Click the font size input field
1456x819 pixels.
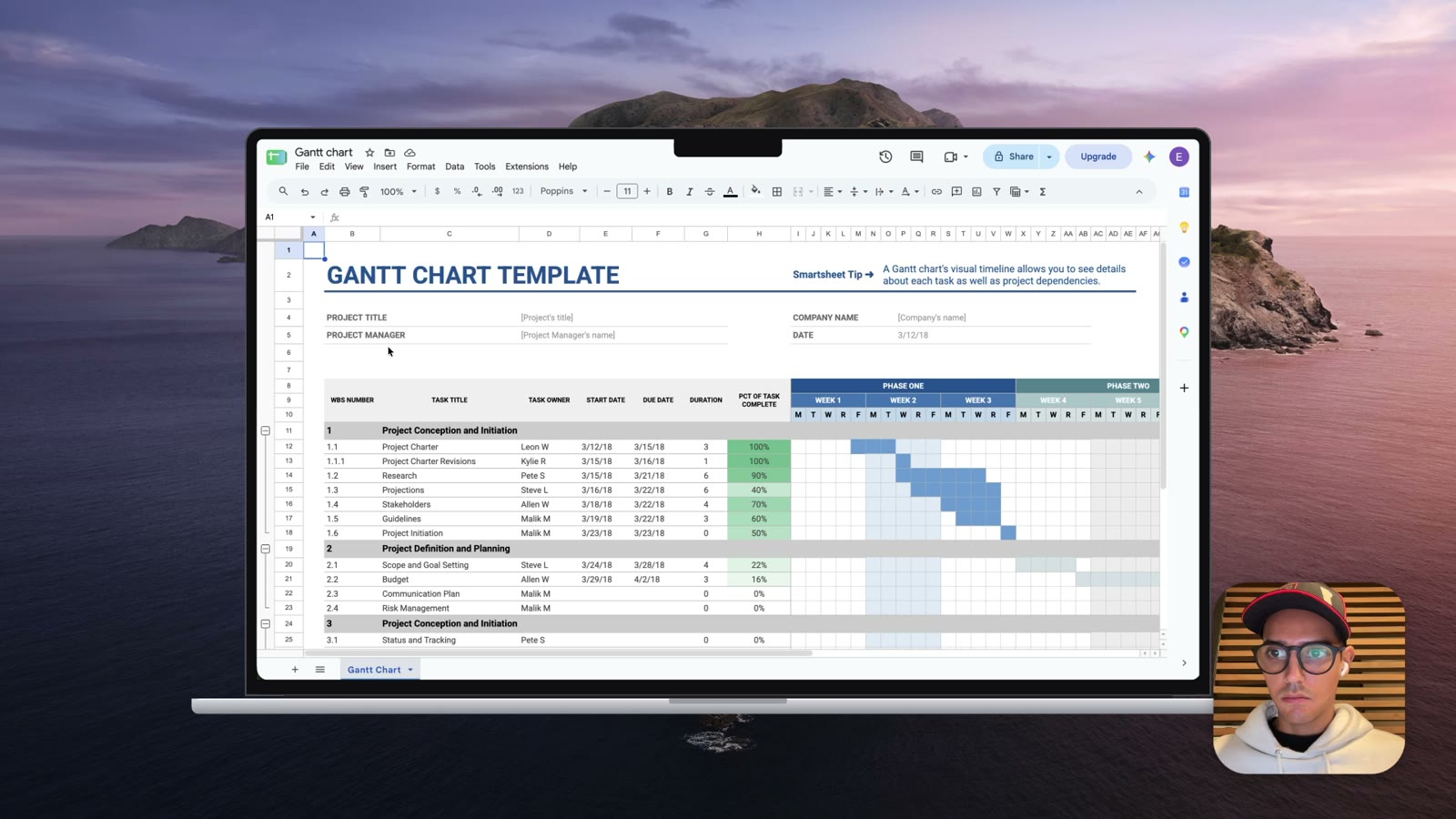point(627,191)
